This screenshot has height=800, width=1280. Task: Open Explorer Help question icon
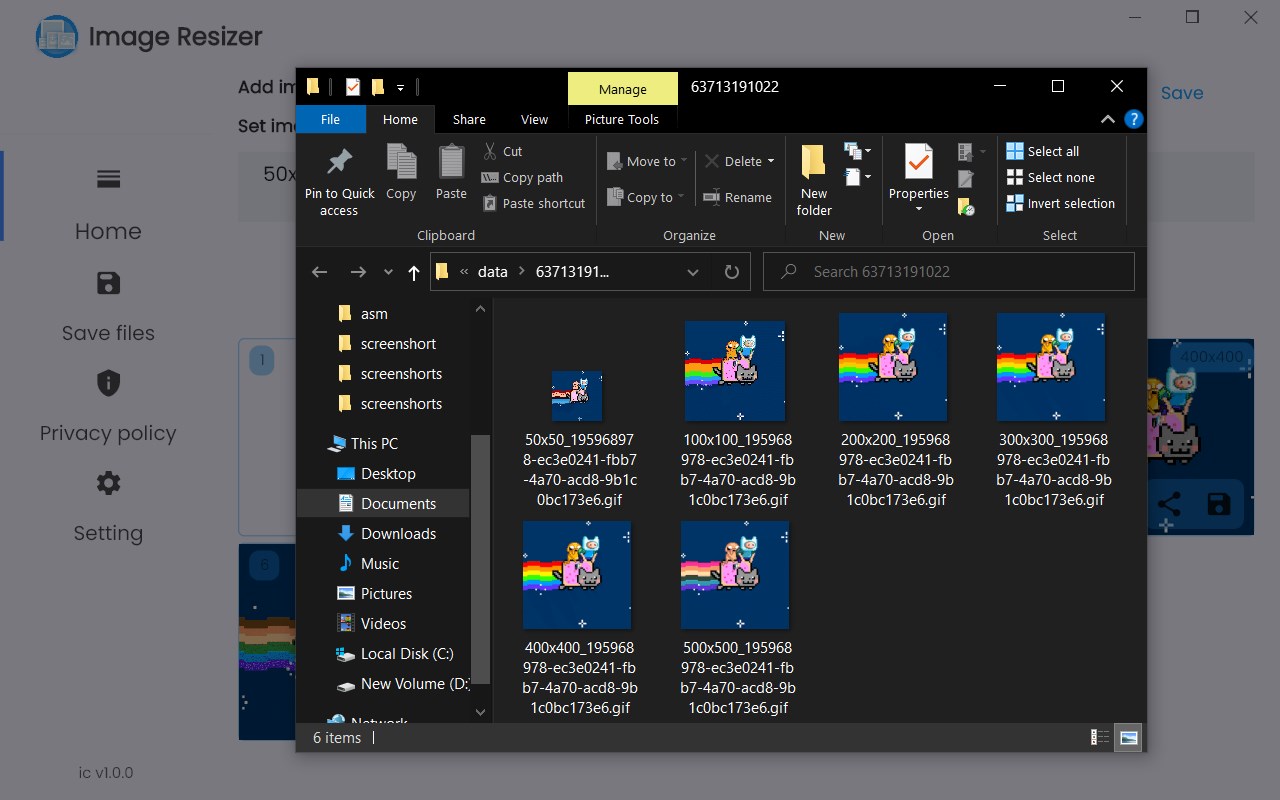1133,119
